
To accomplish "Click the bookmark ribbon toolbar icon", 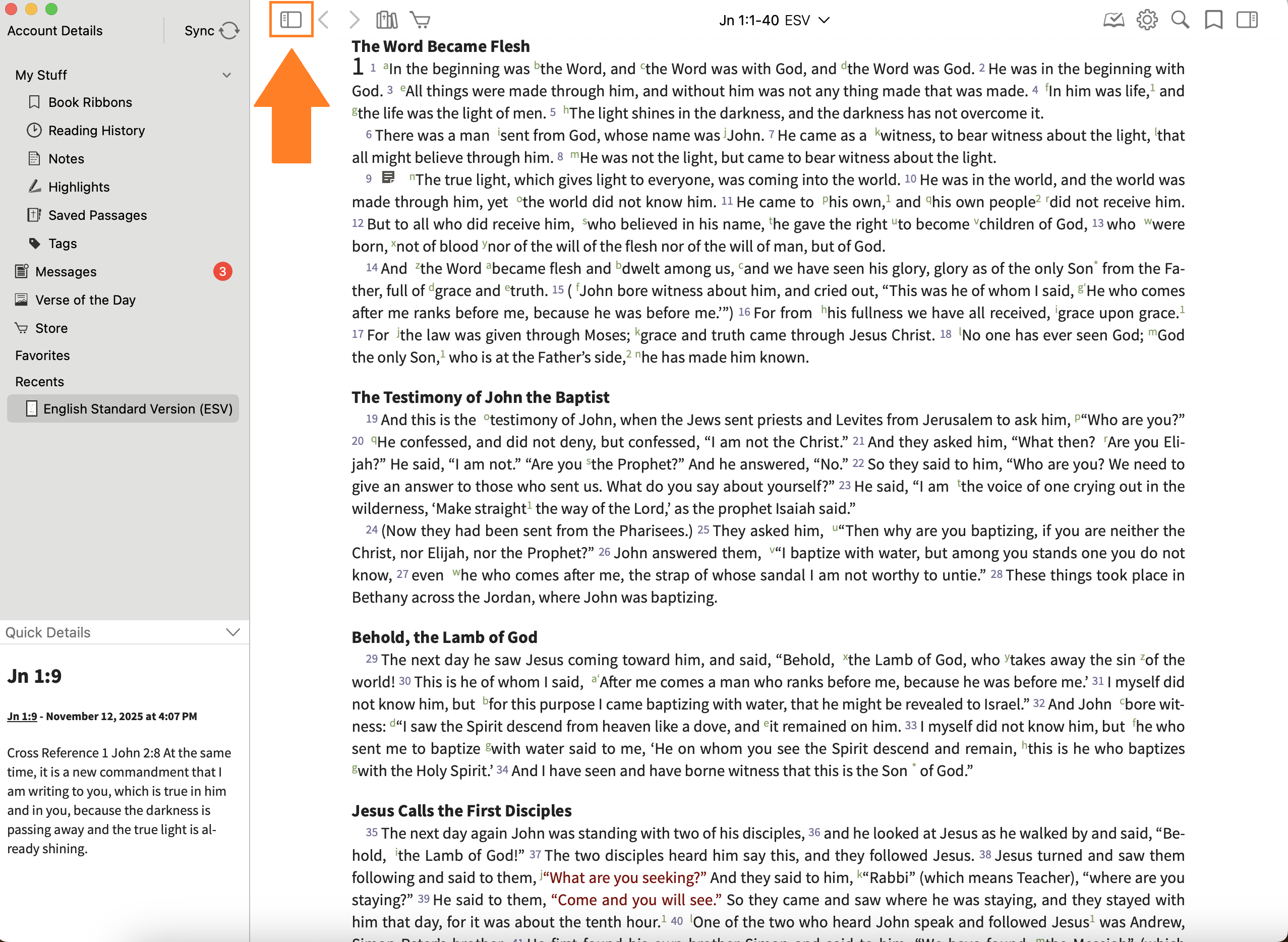I will click(1213, 20).
